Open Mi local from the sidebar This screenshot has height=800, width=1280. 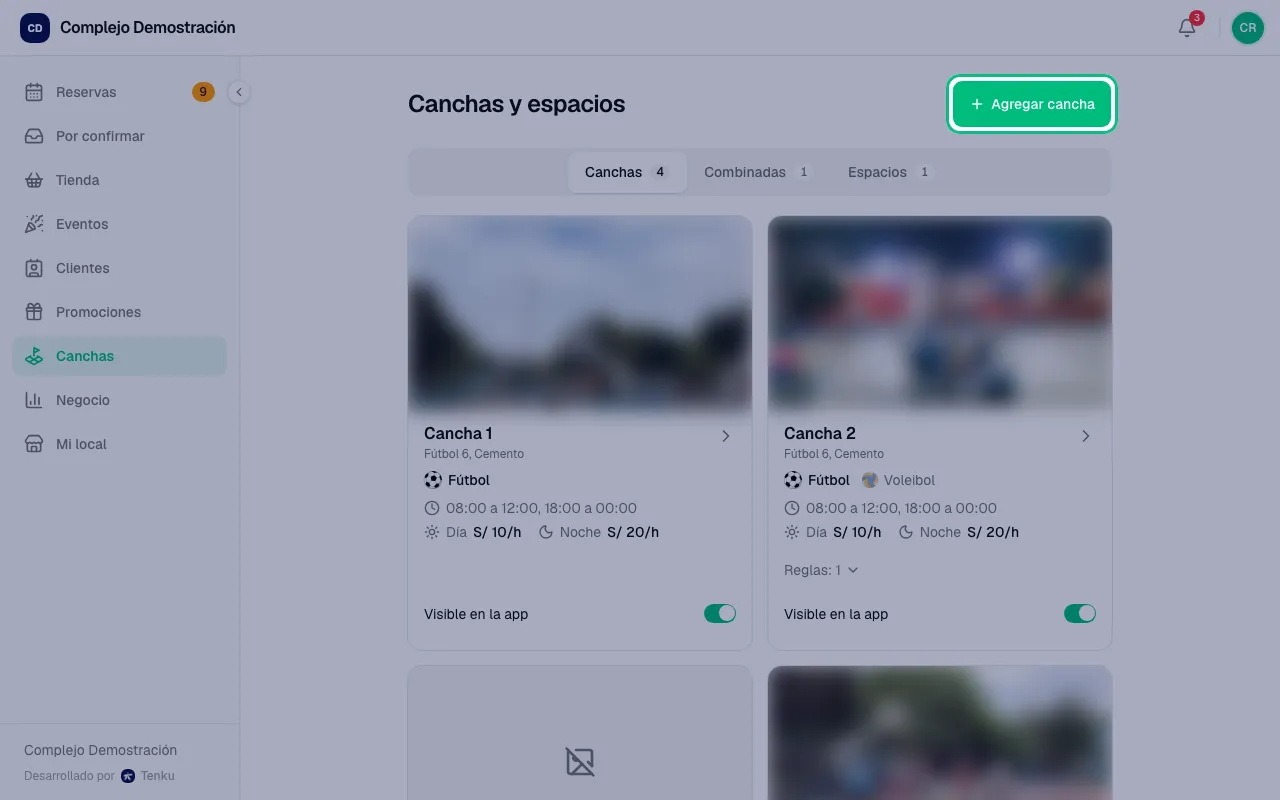click(119, 444)
